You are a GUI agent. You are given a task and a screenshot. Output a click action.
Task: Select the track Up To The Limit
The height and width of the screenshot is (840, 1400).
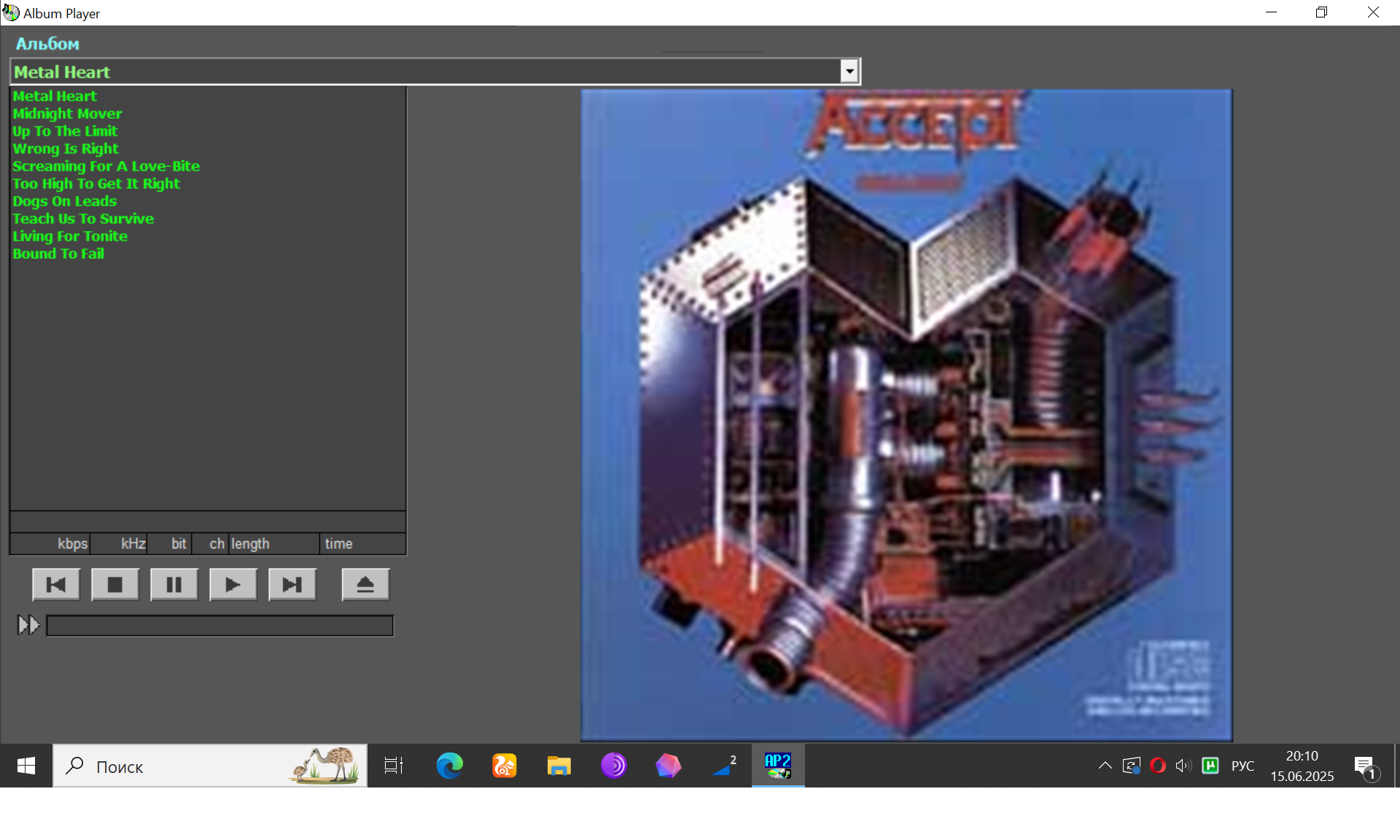point(65,131)
